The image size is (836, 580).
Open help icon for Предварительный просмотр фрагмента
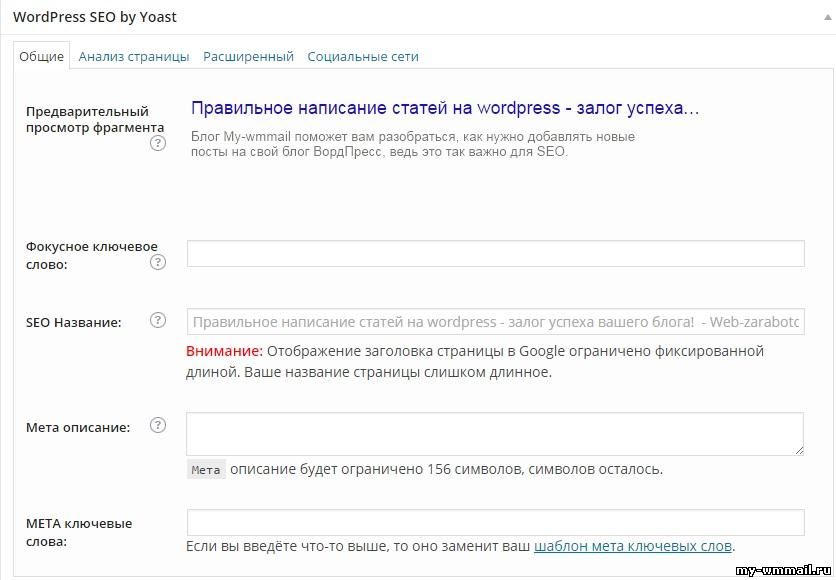pyautogui.click(x=158, y=143)
